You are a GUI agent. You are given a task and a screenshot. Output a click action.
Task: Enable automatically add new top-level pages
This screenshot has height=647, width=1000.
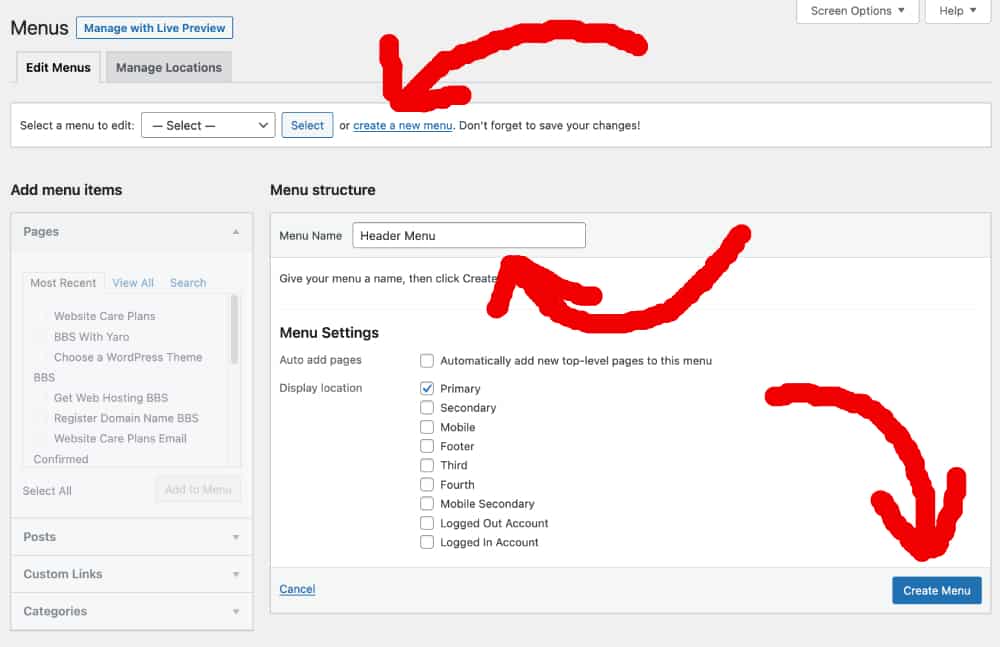(427, 361)
